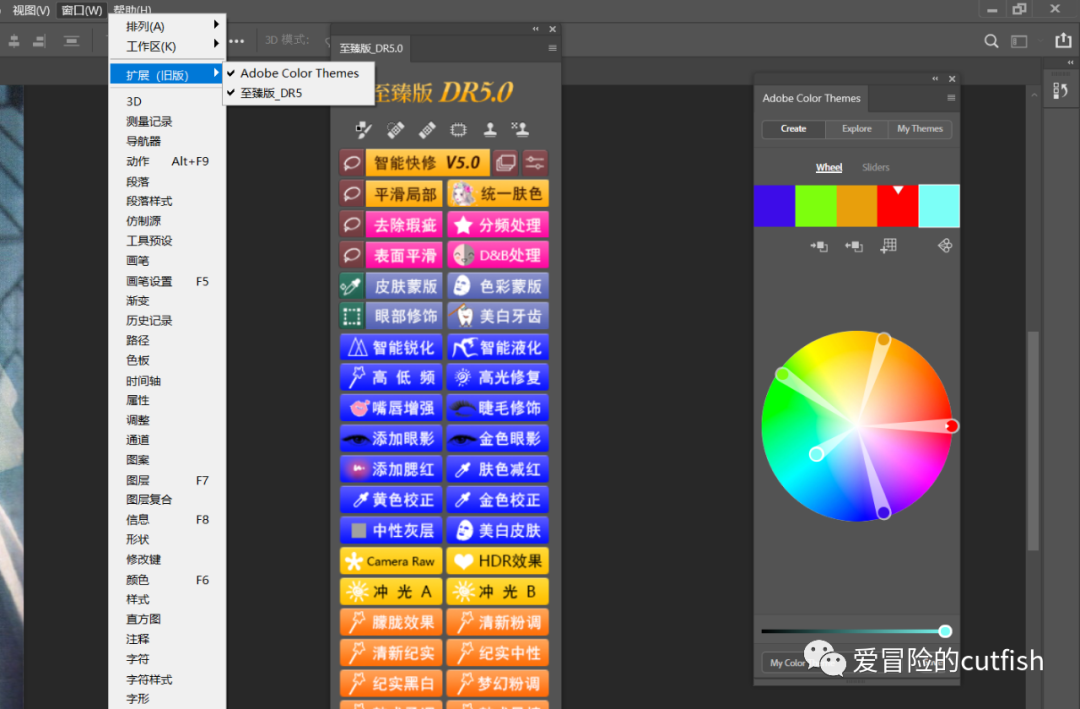Click the 智能锐化 button
The image size is (1080, 709).
391,347
